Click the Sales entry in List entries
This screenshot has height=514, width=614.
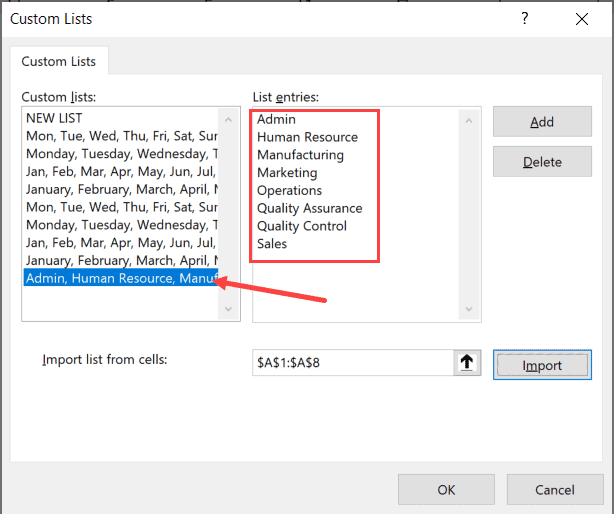[x=272, y=244]
